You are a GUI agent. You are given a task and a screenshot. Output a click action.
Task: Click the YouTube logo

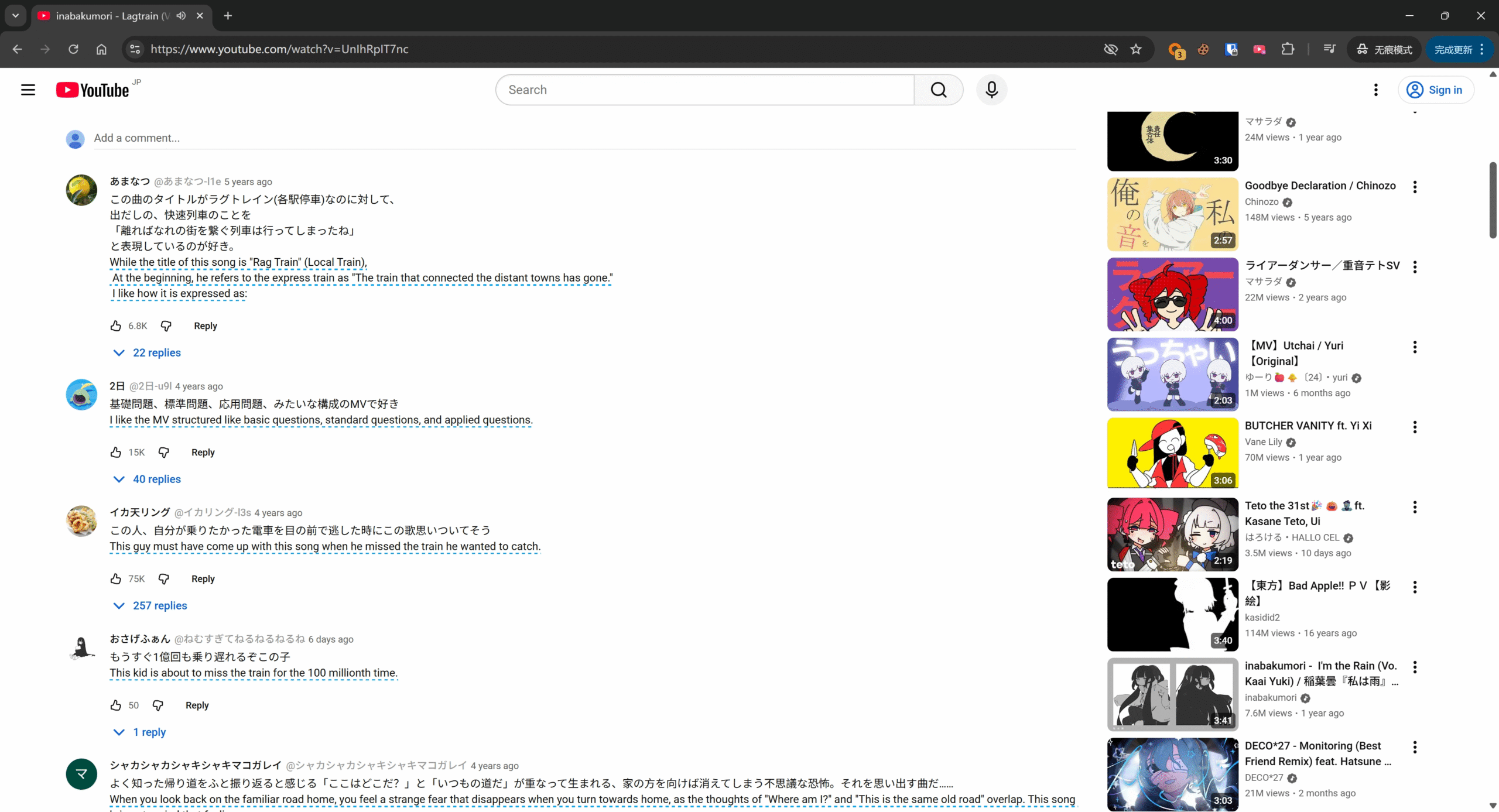93,89
